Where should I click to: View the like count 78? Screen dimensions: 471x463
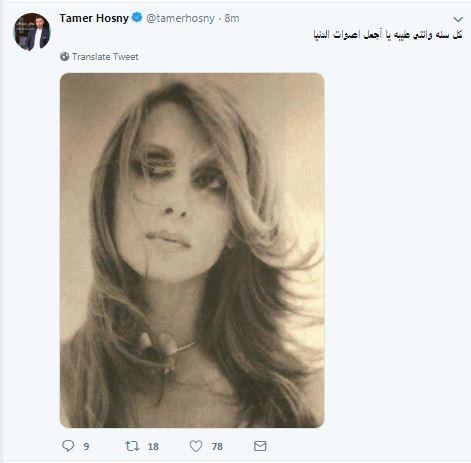click(x=217, y=446)
